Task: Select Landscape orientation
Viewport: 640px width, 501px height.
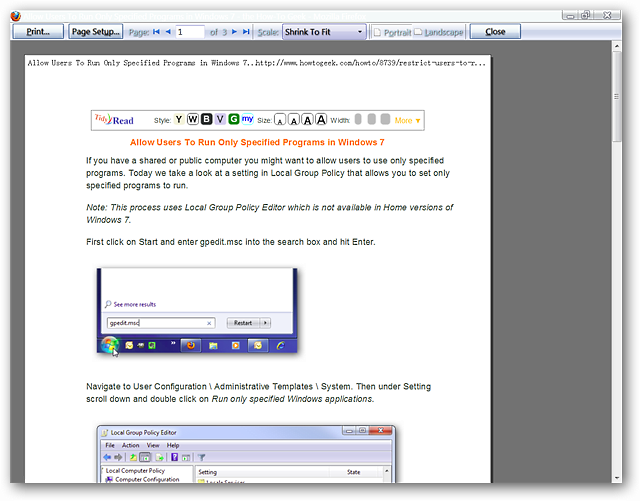Action: pos(439,32)
